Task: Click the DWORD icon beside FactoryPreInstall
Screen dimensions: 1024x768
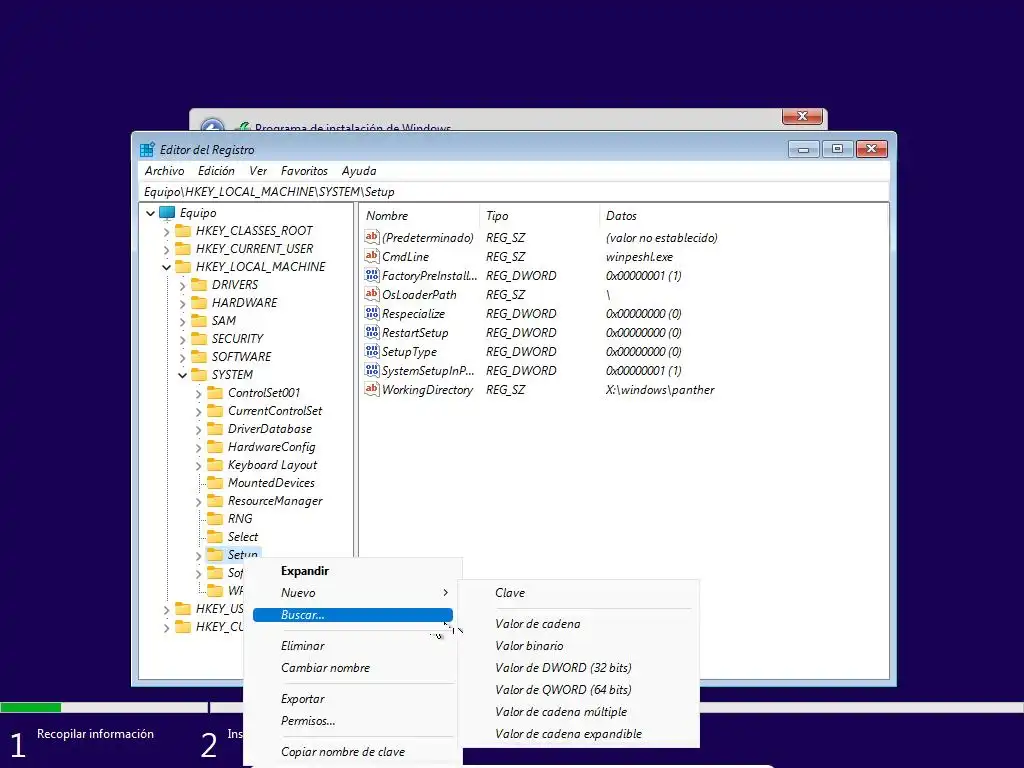Action: tap(372, 275)
